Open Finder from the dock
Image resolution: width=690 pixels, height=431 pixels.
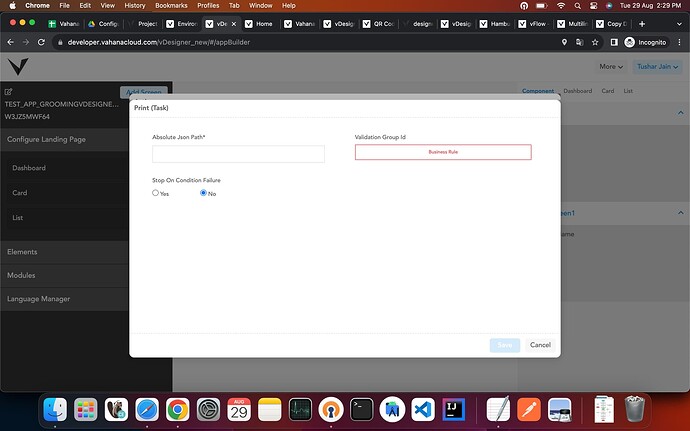[x=55, y=410]
